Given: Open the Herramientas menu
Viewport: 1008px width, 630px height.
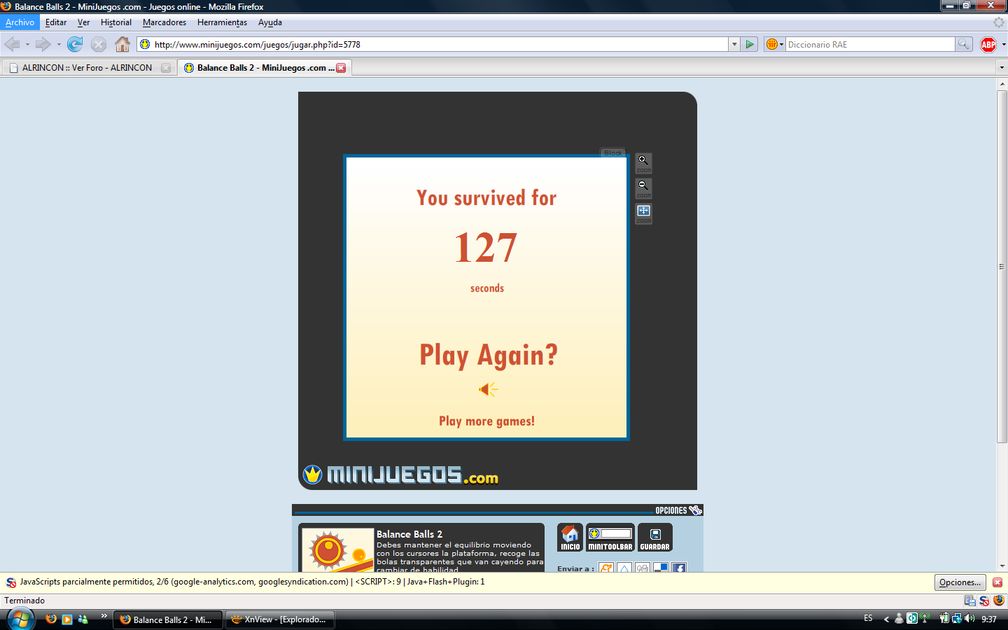Looking at the screenshot, I should coord(222,22).
